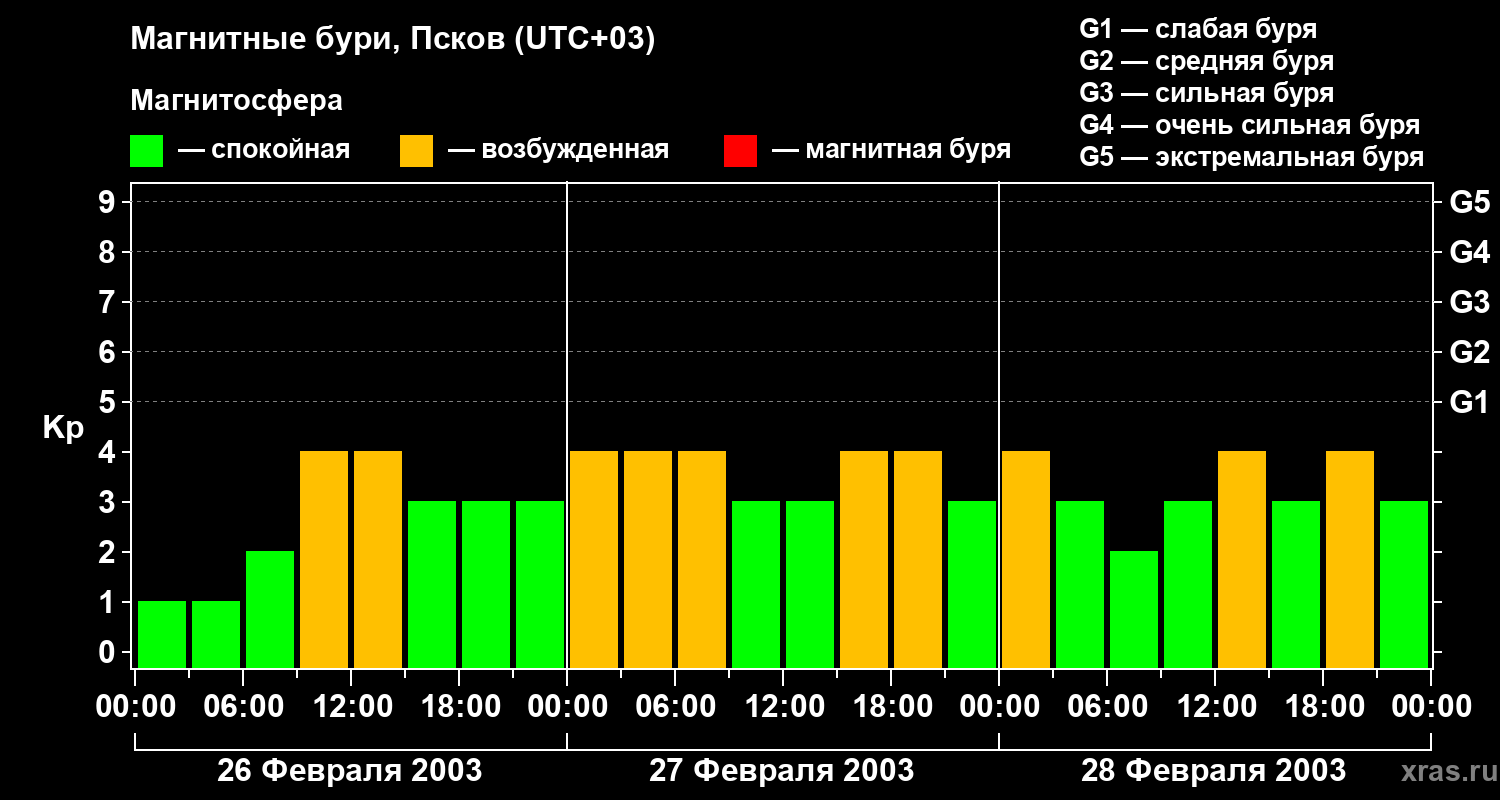Select the '27 Февраля 2003' date label
The image size is (1500, 800).
coord(781,771)
